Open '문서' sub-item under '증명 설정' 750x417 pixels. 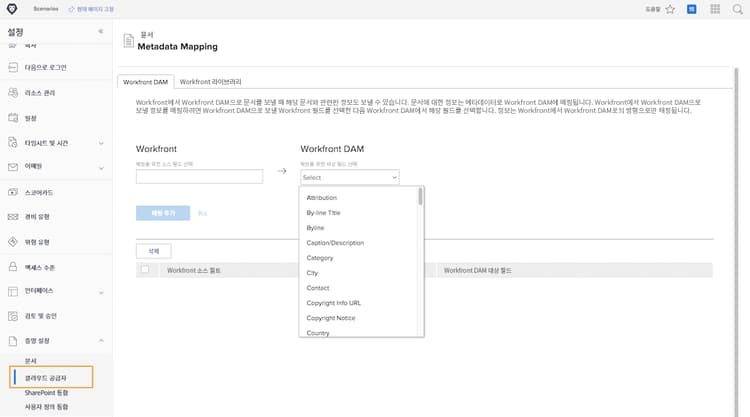pyautogui.click(x=31, y=361)
